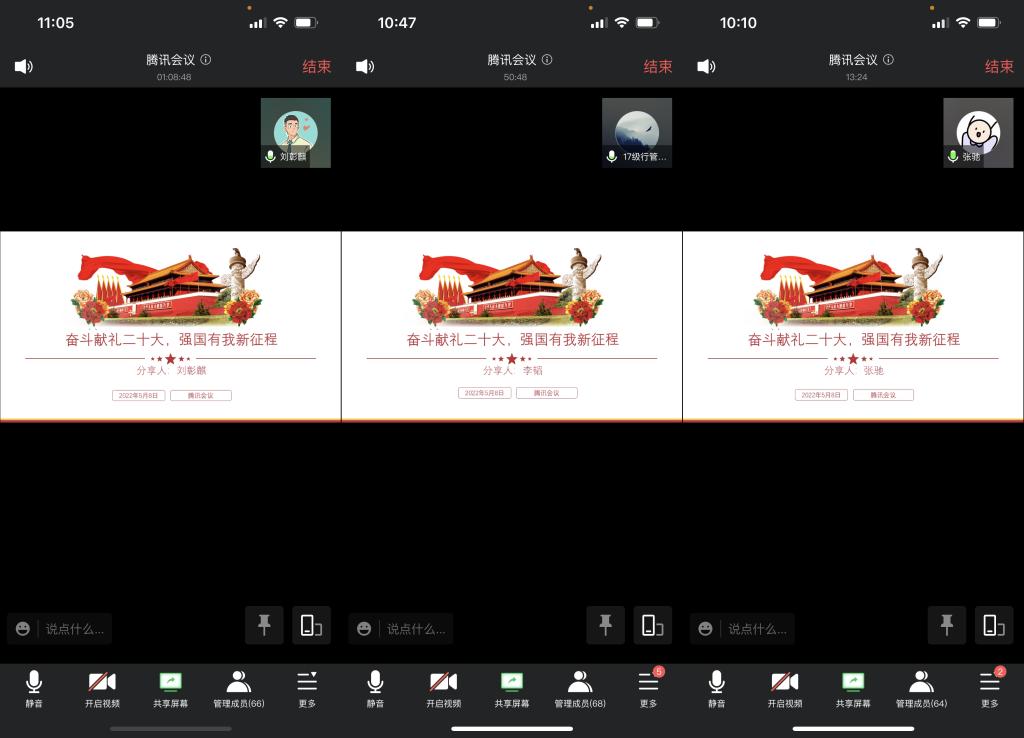Toggle 静音 in the meeting with 68 members
This screenshot has width=1024, height=738.
point(375,689)
